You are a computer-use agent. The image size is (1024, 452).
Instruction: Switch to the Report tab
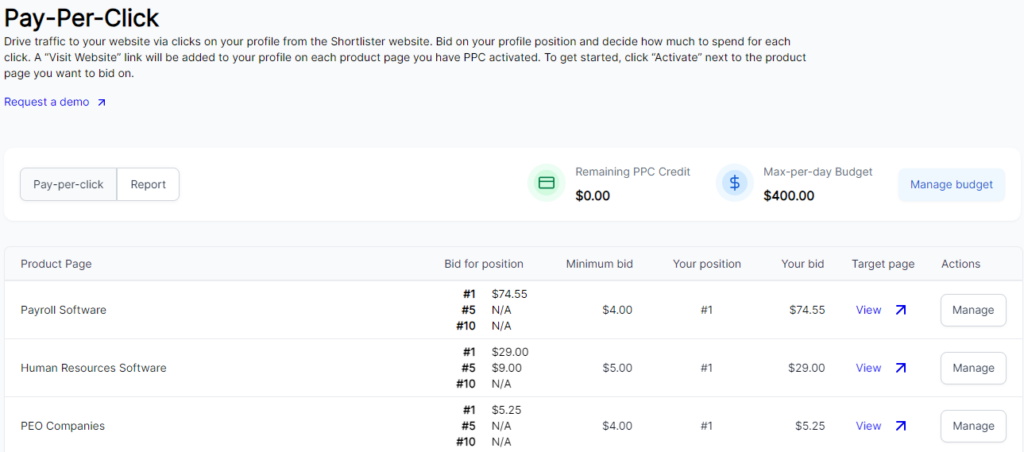pyautogui.click(x=148, y=184)
